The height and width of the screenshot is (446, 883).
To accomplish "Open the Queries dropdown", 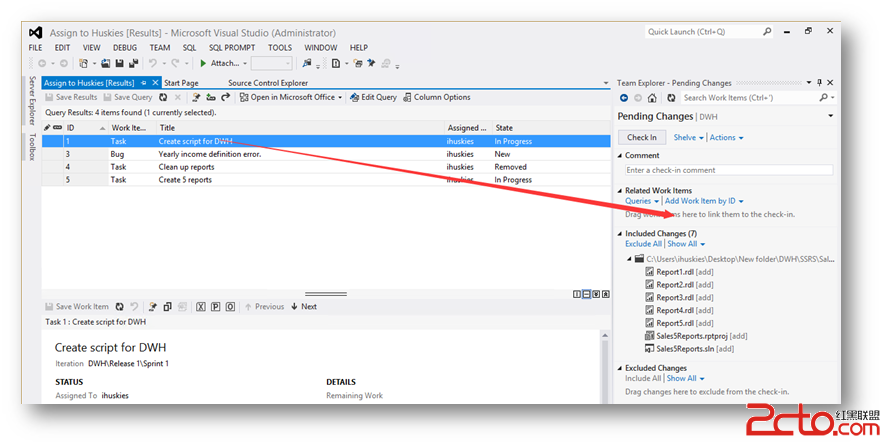I will (x=642, y=201).
